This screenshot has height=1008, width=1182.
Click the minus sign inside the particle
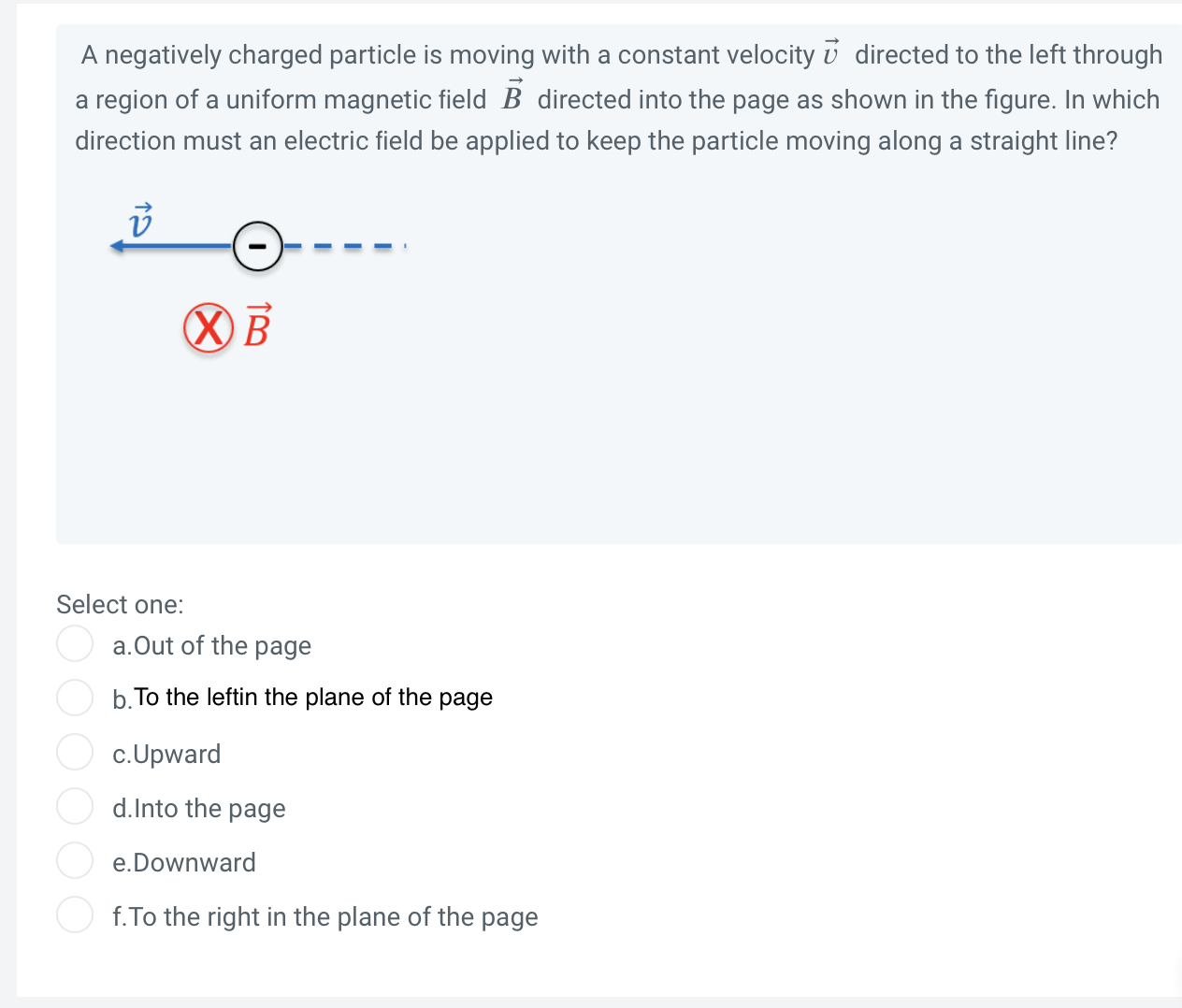(258, 246)
